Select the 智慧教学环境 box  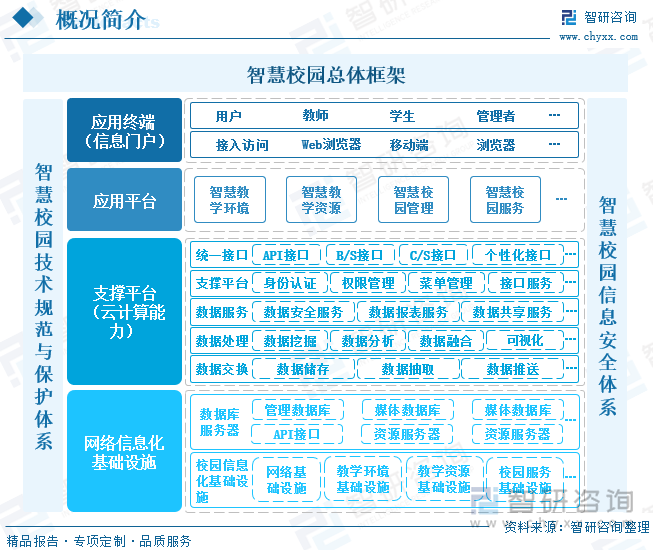click(229, 199)
